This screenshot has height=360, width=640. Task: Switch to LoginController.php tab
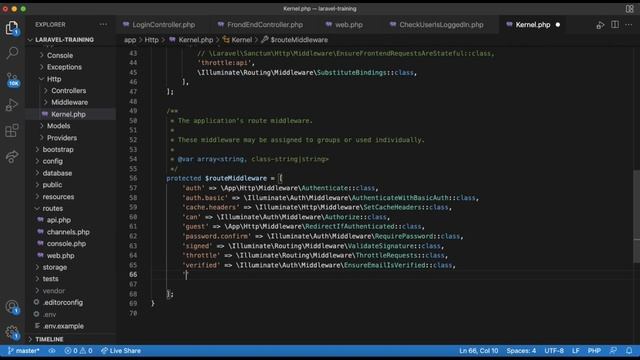click(159, 25)
